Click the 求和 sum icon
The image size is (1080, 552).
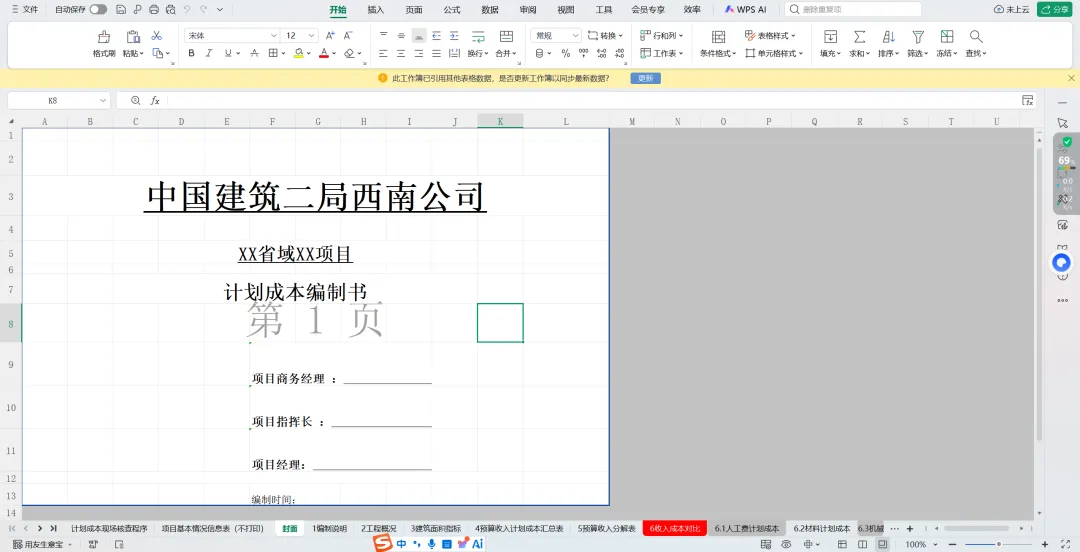pos(860,37)
